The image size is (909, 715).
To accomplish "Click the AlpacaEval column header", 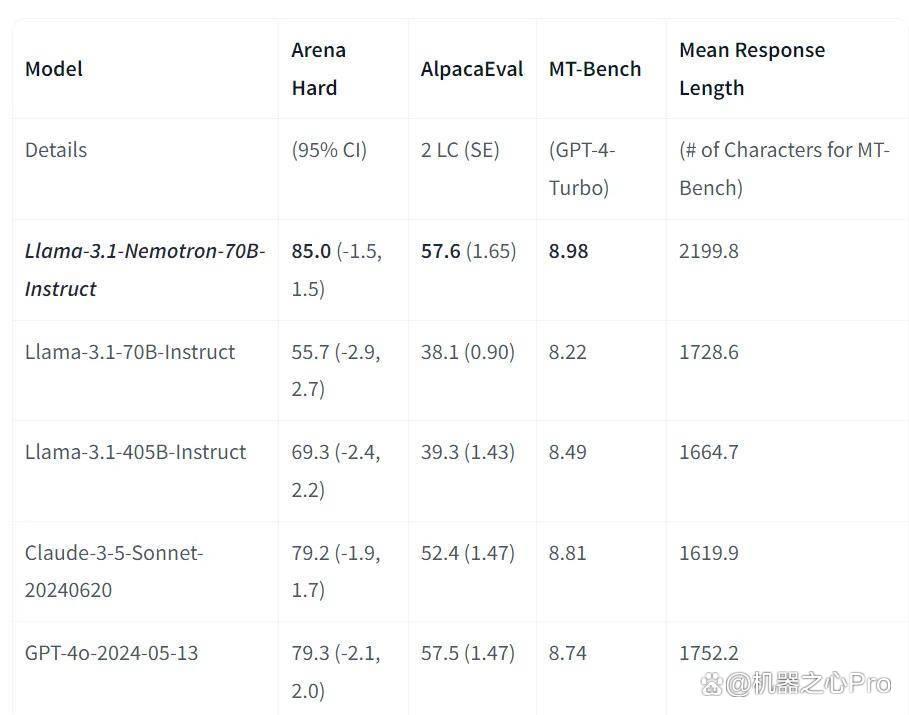I will click(471, 69).
